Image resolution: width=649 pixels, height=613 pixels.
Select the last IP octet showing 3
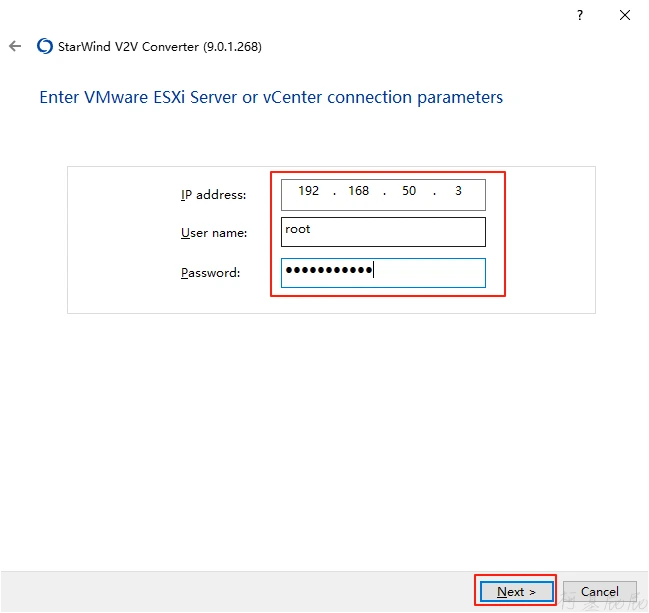pos(458,191)
